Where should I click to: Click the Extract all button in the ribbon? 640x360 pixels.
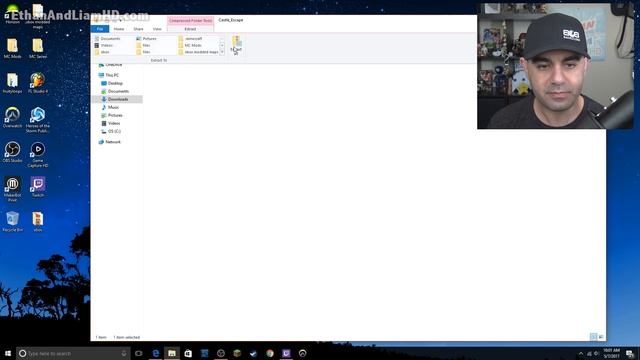point(236,45)
